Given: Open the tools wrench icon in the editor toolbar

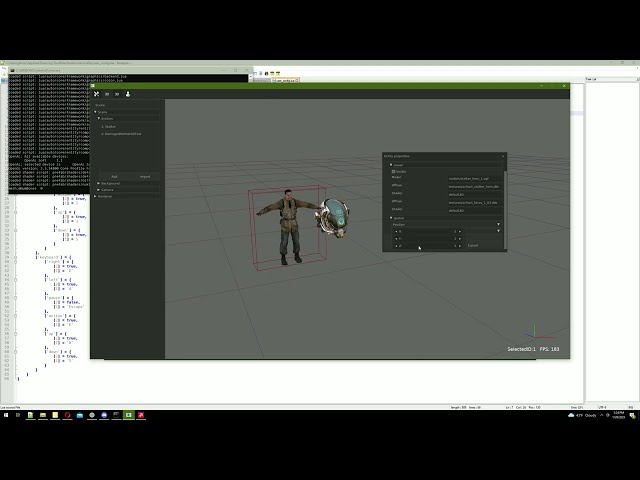Looking at the screenshot, I should (97, 94).
